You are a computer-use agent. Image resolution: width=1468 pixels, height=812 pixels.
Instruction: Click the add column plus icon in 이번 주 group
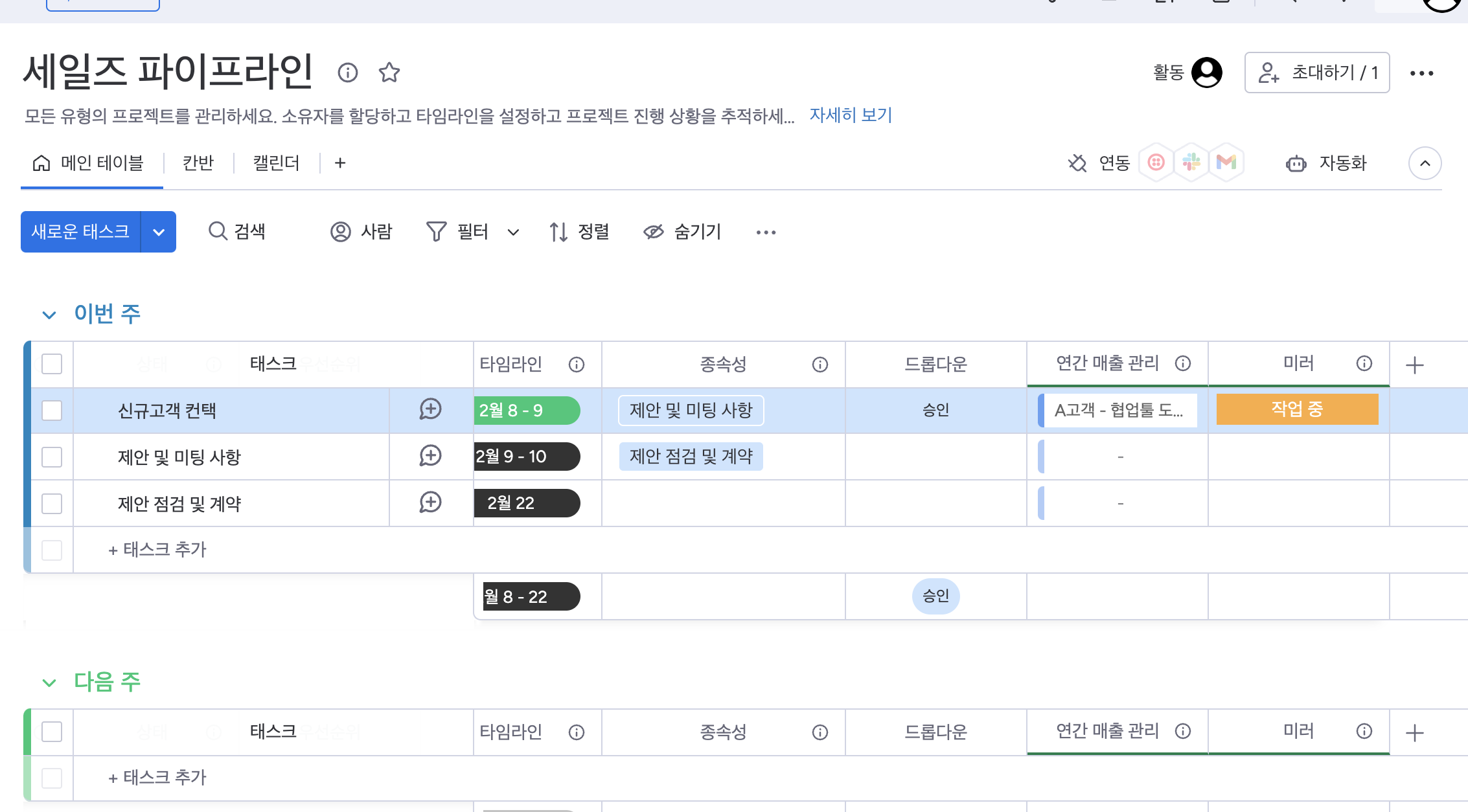point(1414,365)
